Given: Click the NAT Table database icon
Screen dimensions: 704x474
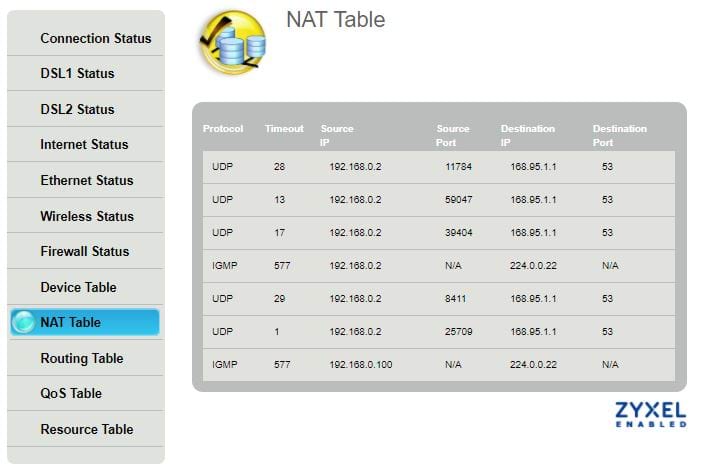Looking at the screenshot, I should pos(233,42).
